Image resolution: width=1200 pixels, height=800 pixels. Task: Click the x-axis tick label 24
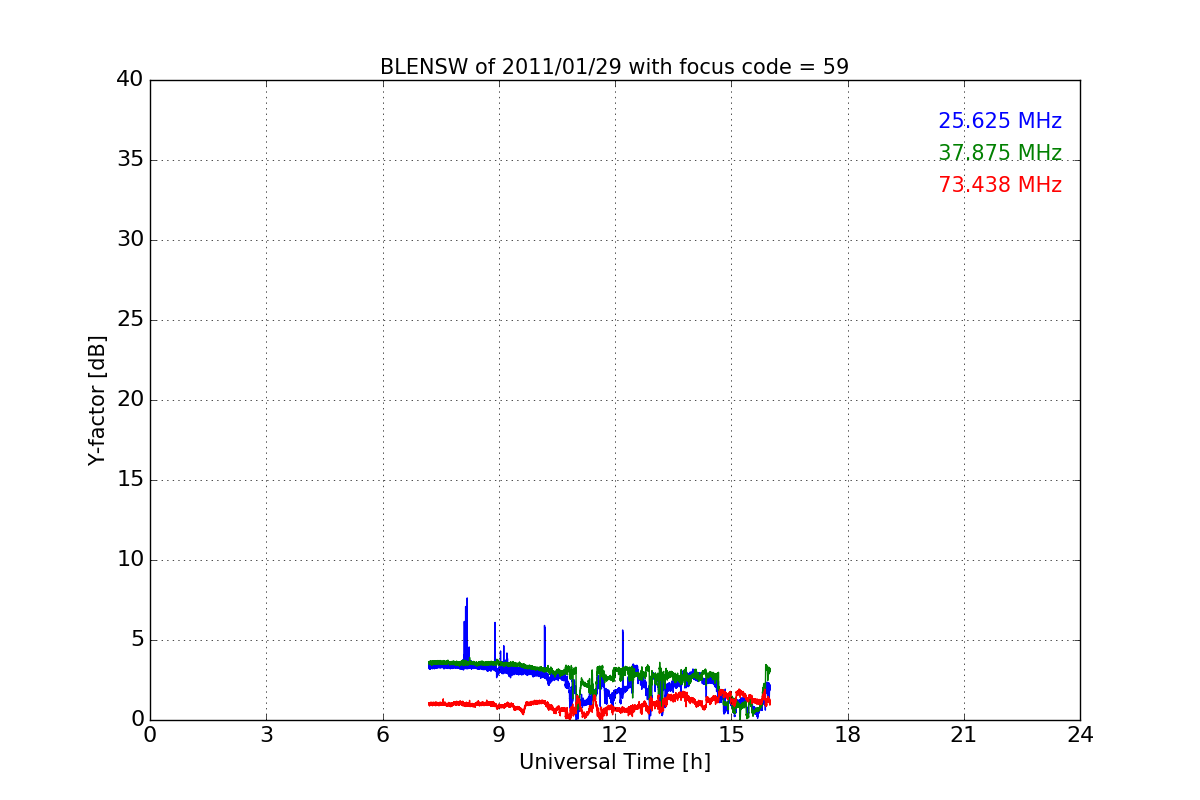click(x=1080, y=735)
